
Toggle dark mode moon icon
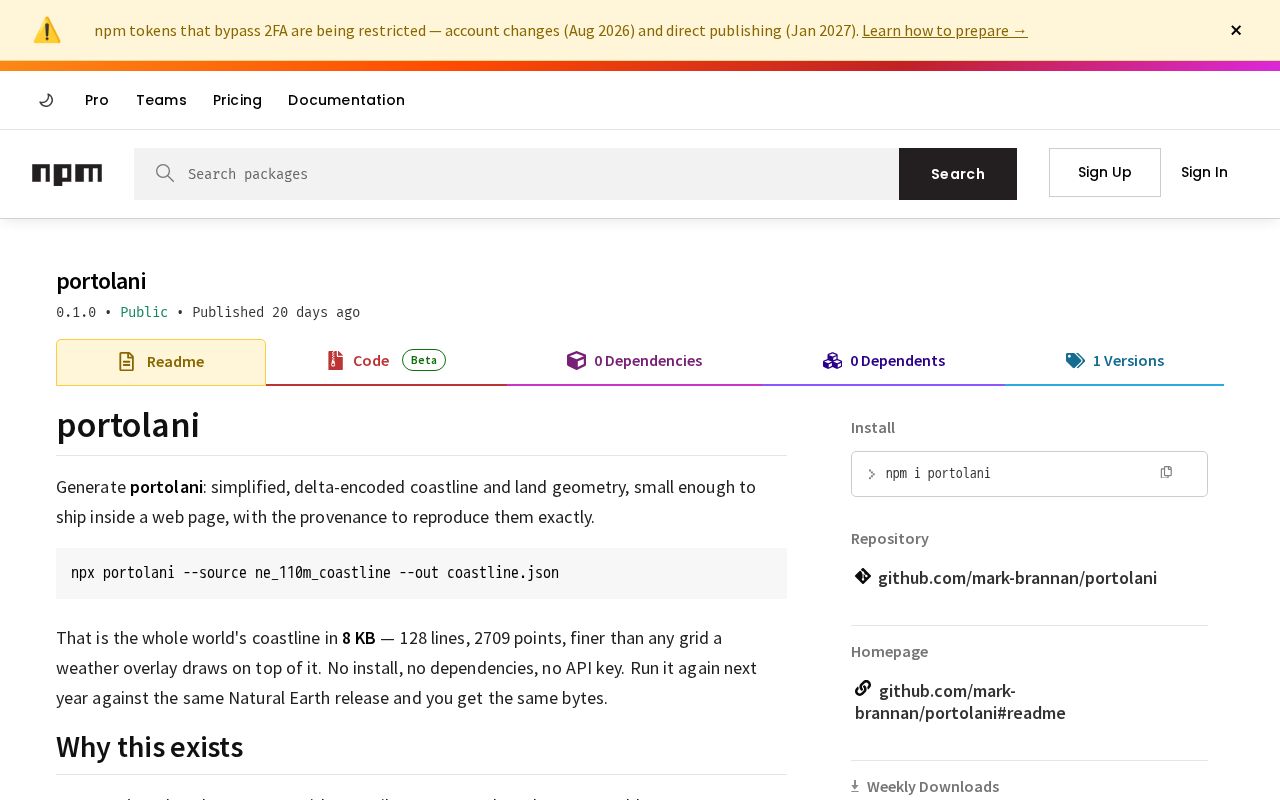click(46, 100)
